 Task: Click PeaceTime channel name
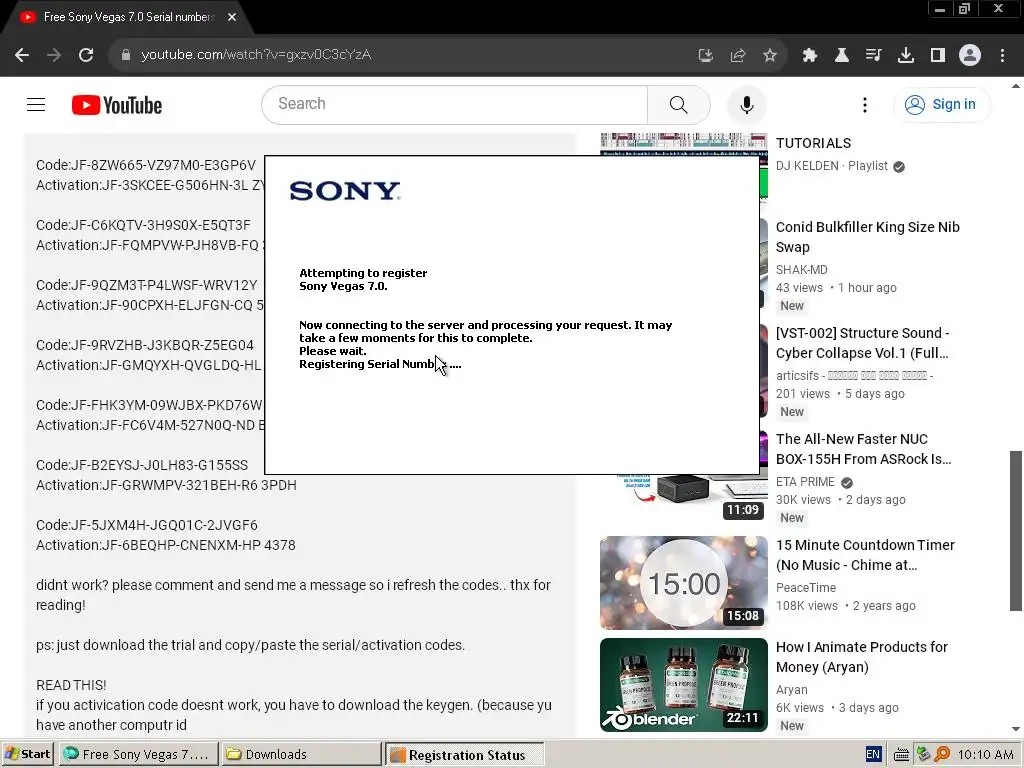pos(806,588)
